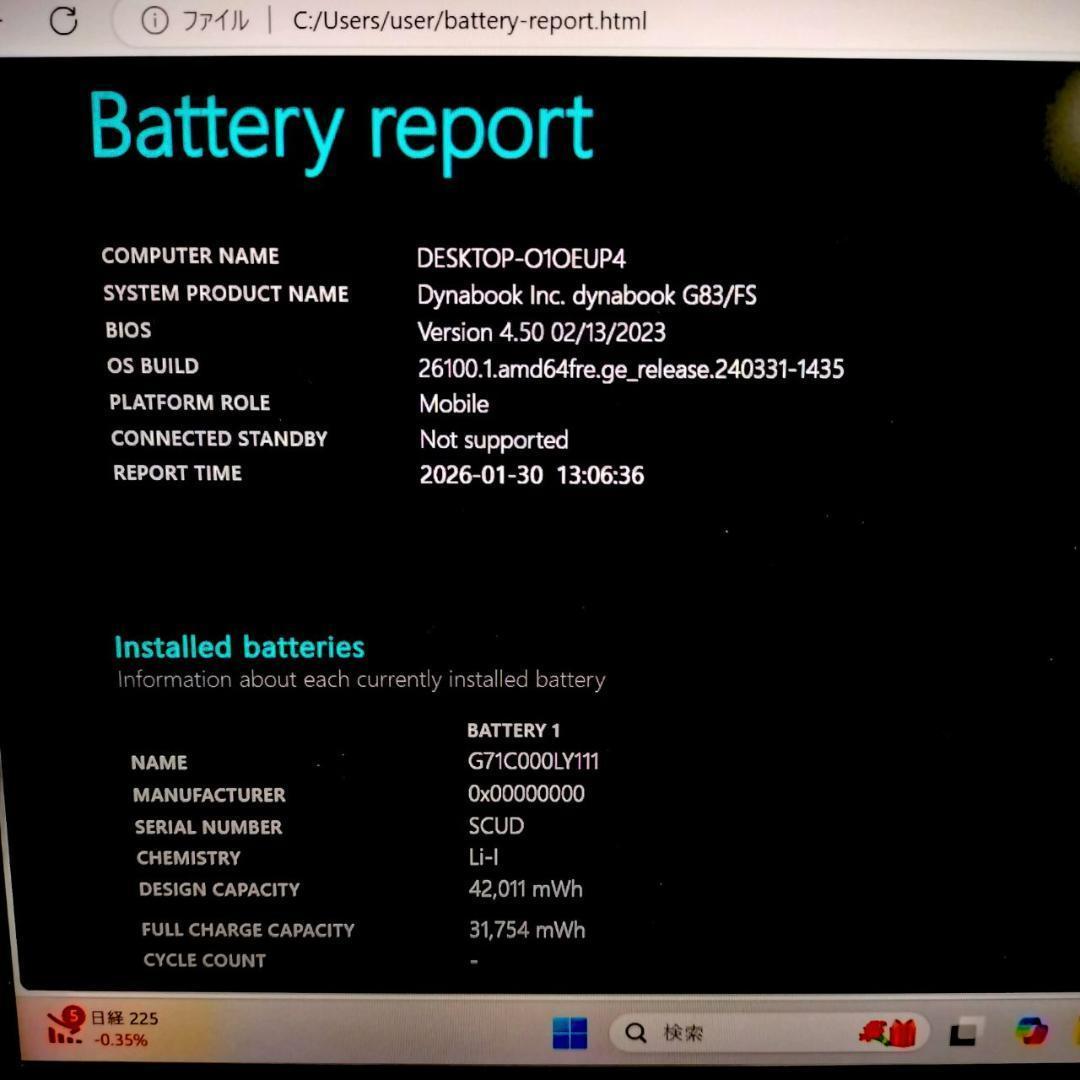Click the BATTERY 1 column header
This screenshot has width=1080, height=1080.
pyautogui.click(x=512, y=730)
